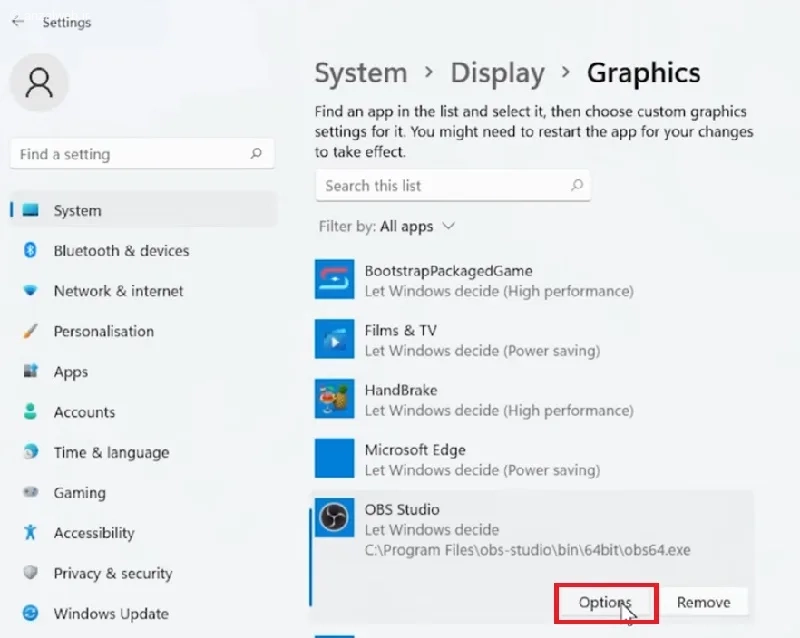800x638 pixels.
Task: Select the BootstrapPackagedGame icon
Action: click(x=333, y=279)
